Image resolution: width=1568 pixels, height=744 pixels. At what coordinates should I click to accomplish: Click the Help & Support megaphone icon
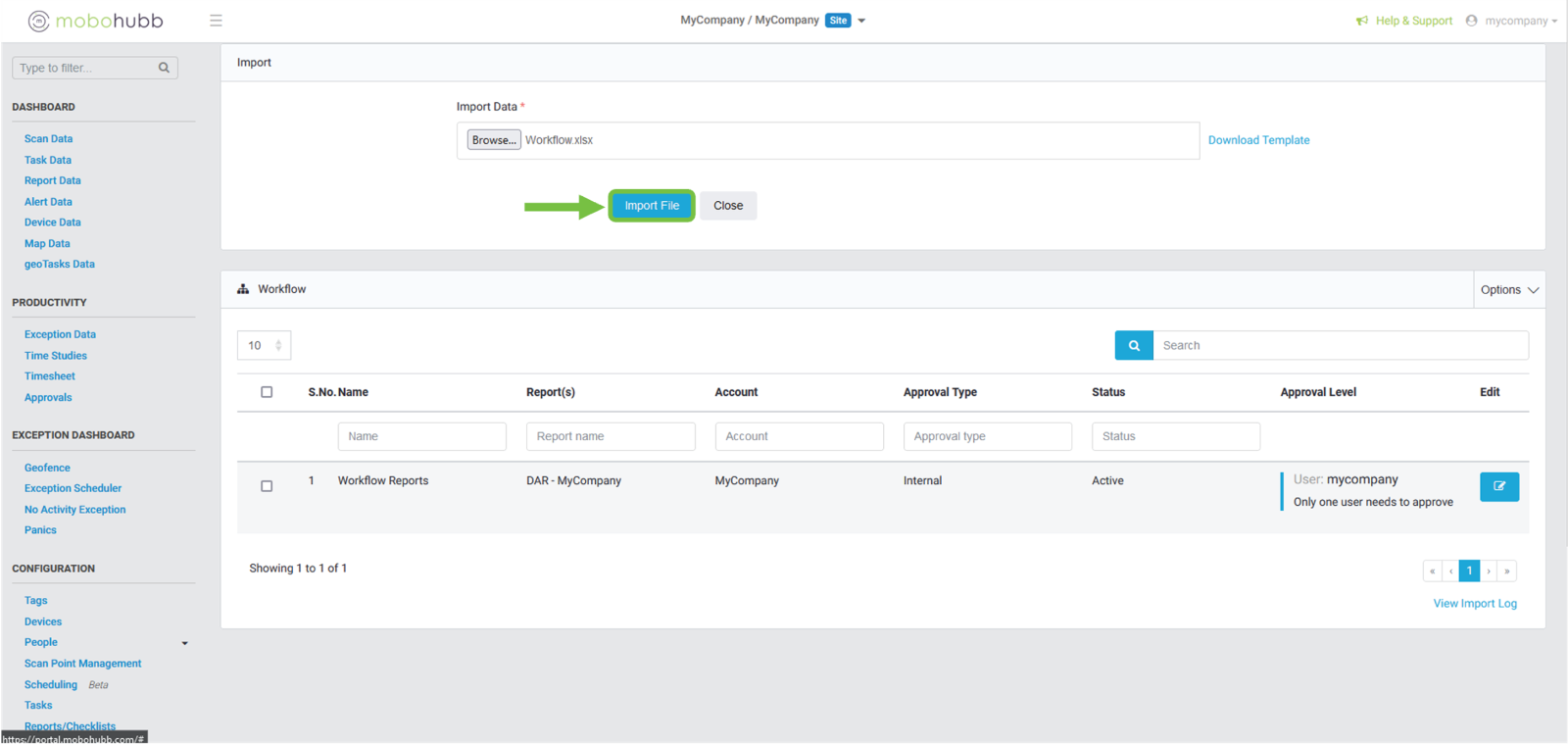[1362, 21]
